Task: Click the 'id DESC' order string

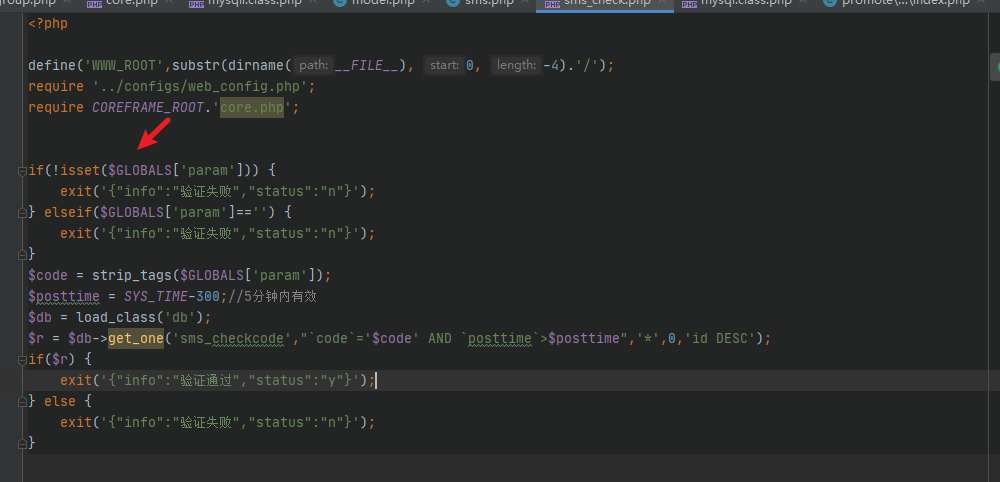Action: click(720, 338)
